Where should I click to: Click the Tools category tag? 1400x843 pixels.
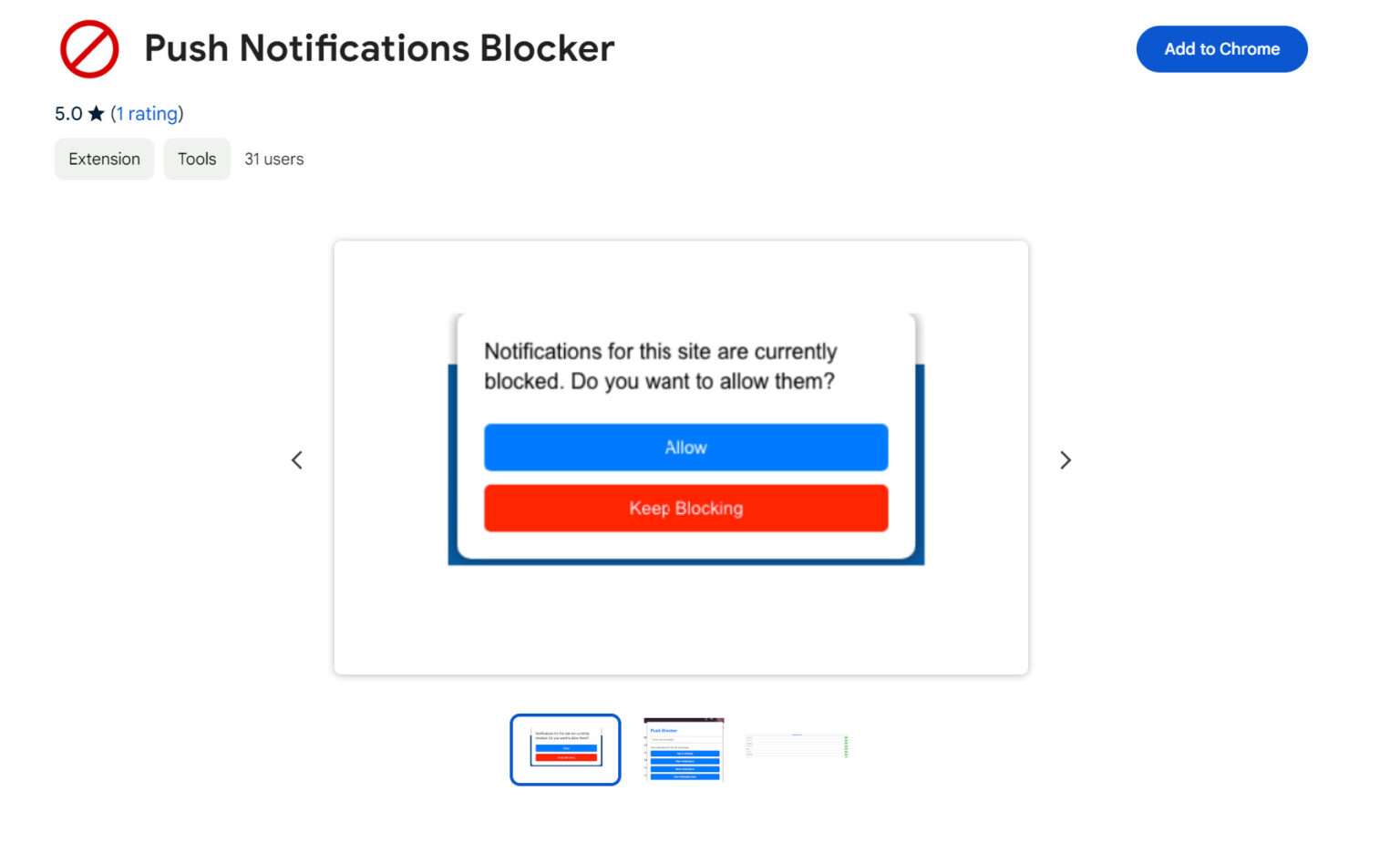[x=197, y=159]
